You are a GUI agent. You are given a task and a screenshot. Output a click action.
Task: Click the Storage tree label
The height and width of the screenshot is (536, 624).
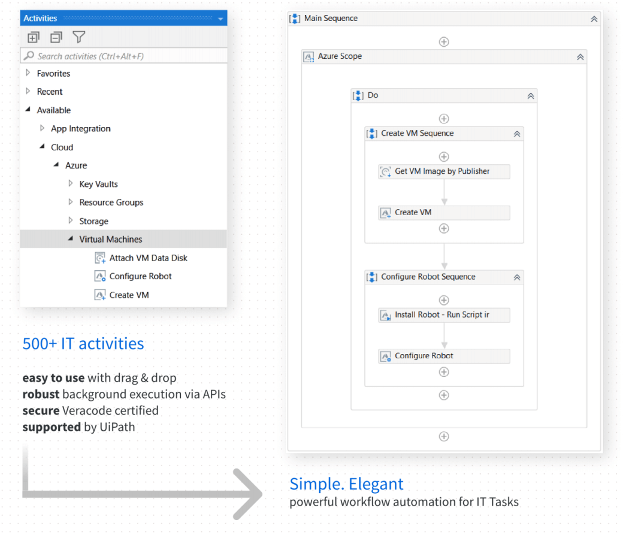point(94,221)
